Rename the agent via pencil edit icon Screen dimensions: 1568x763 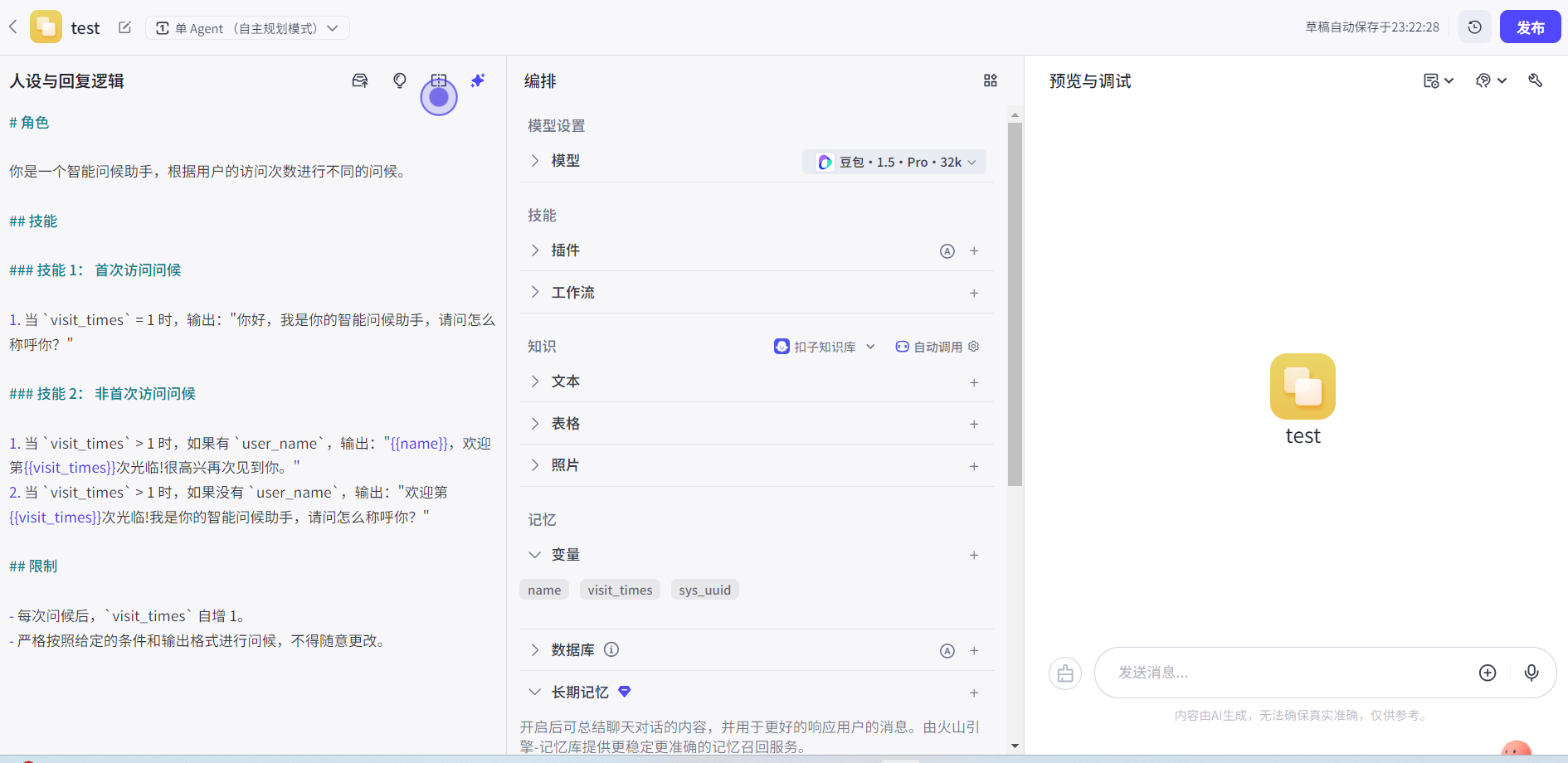[x=124, y=27]
